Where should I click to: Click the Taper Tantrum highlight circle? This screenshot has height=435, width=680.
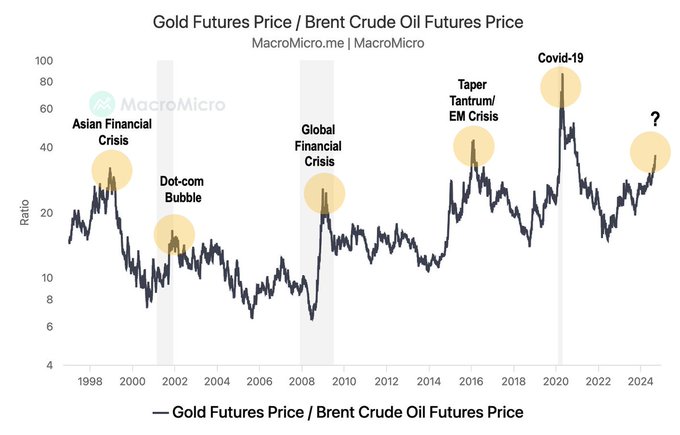click(474, 148)
